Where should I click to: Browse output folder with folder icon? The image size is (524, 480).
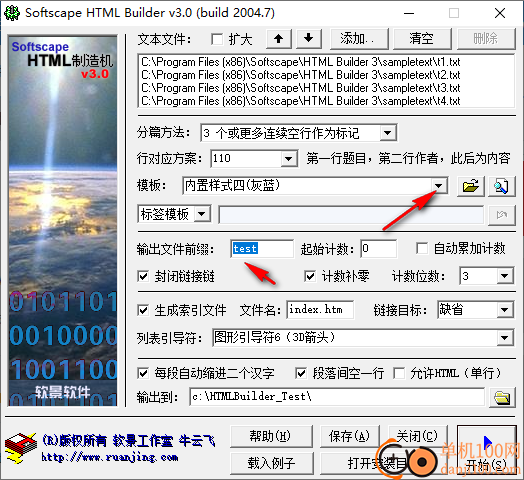click(502, 397)
